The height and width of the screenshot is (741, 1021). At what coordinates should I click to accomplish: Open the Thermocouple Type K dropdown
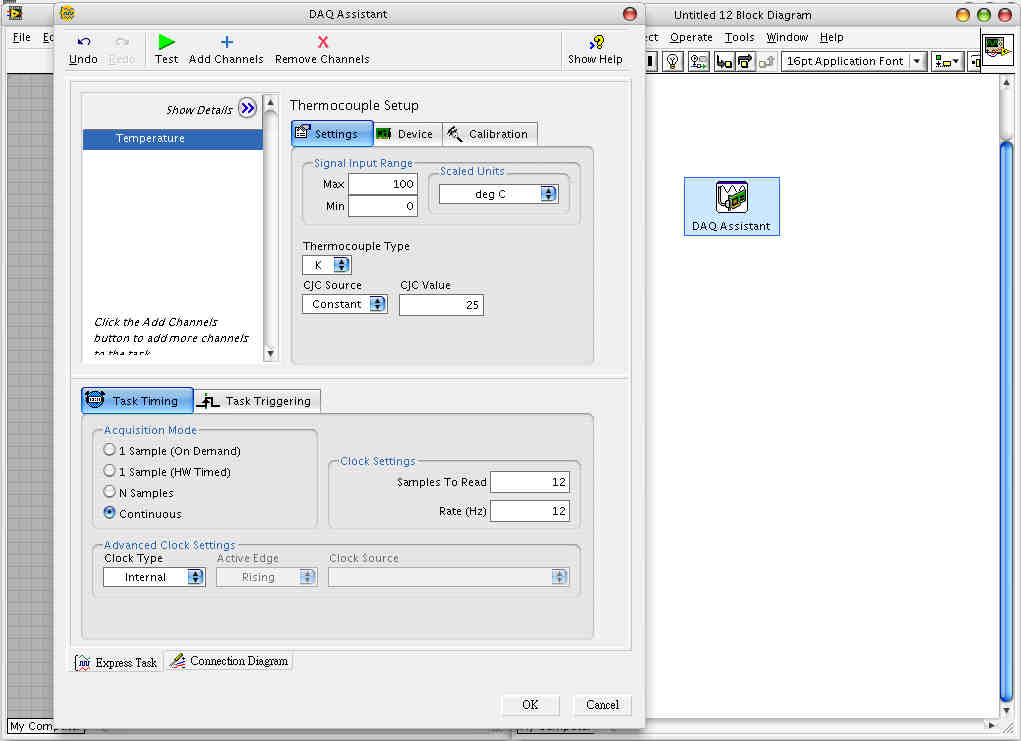327,265
